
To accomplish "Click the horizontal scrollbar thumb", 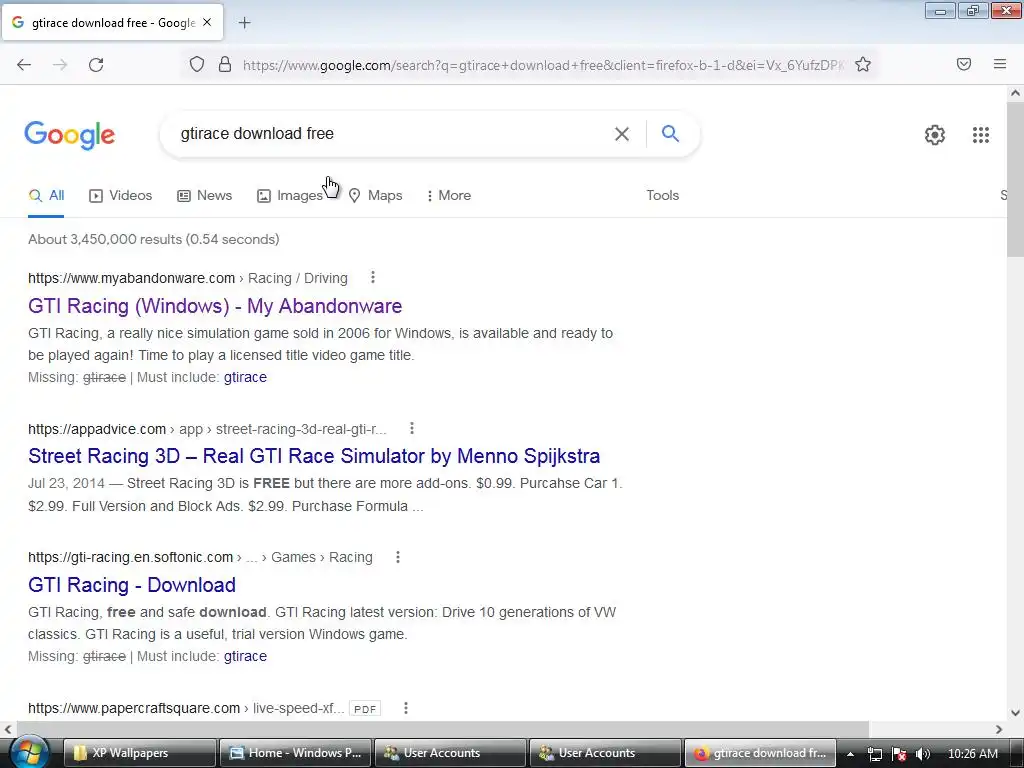I will point(442,729).
